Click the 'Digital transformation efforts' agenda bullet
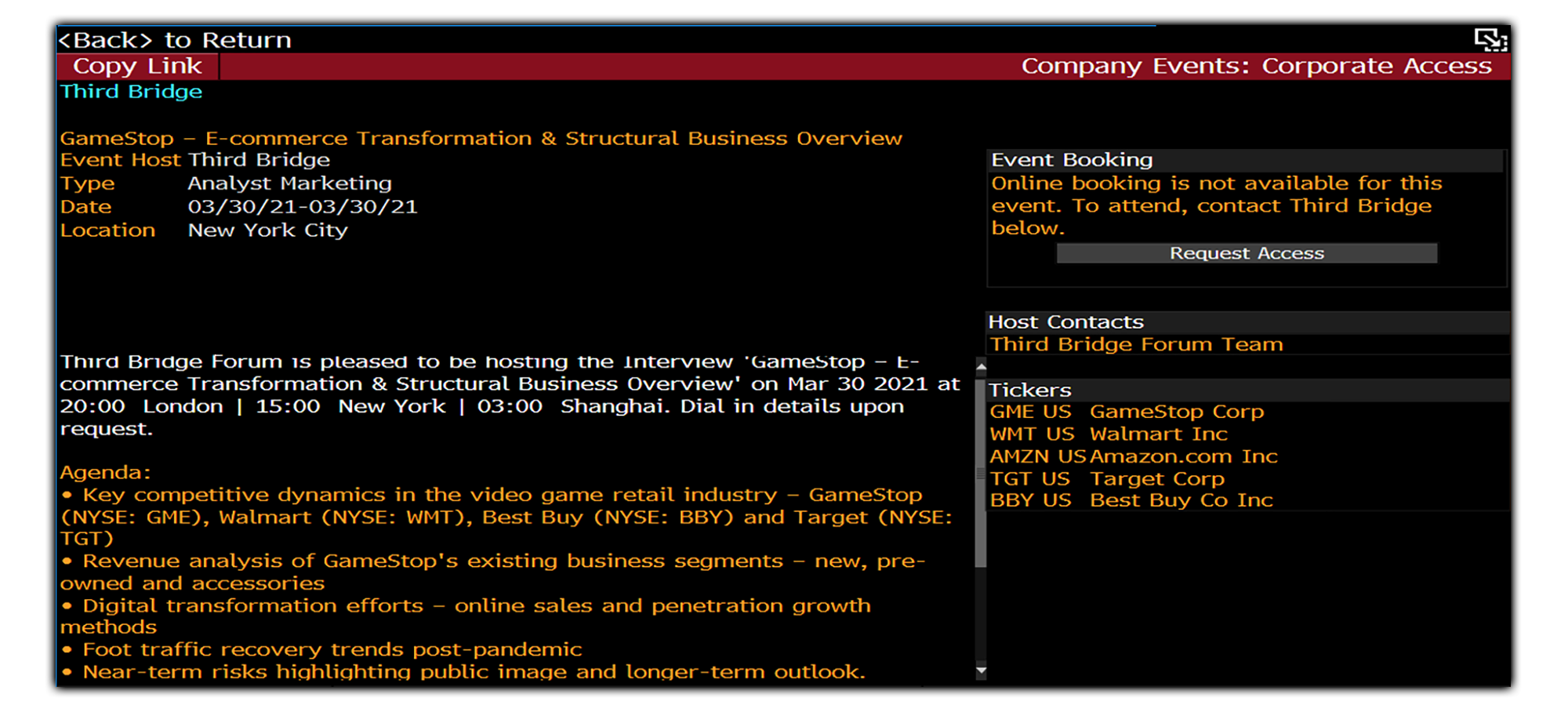 click(466, 616)
